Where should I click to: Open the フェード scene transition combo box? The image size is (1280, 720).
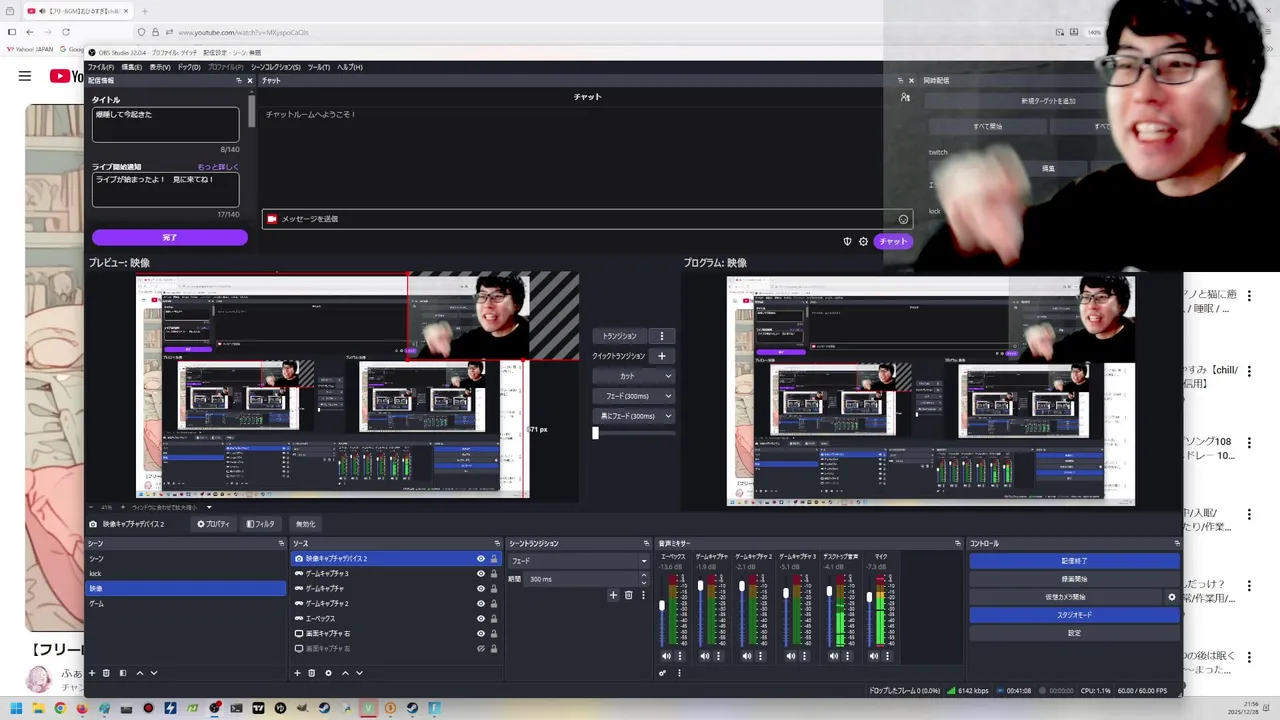[x=578, y=561]
